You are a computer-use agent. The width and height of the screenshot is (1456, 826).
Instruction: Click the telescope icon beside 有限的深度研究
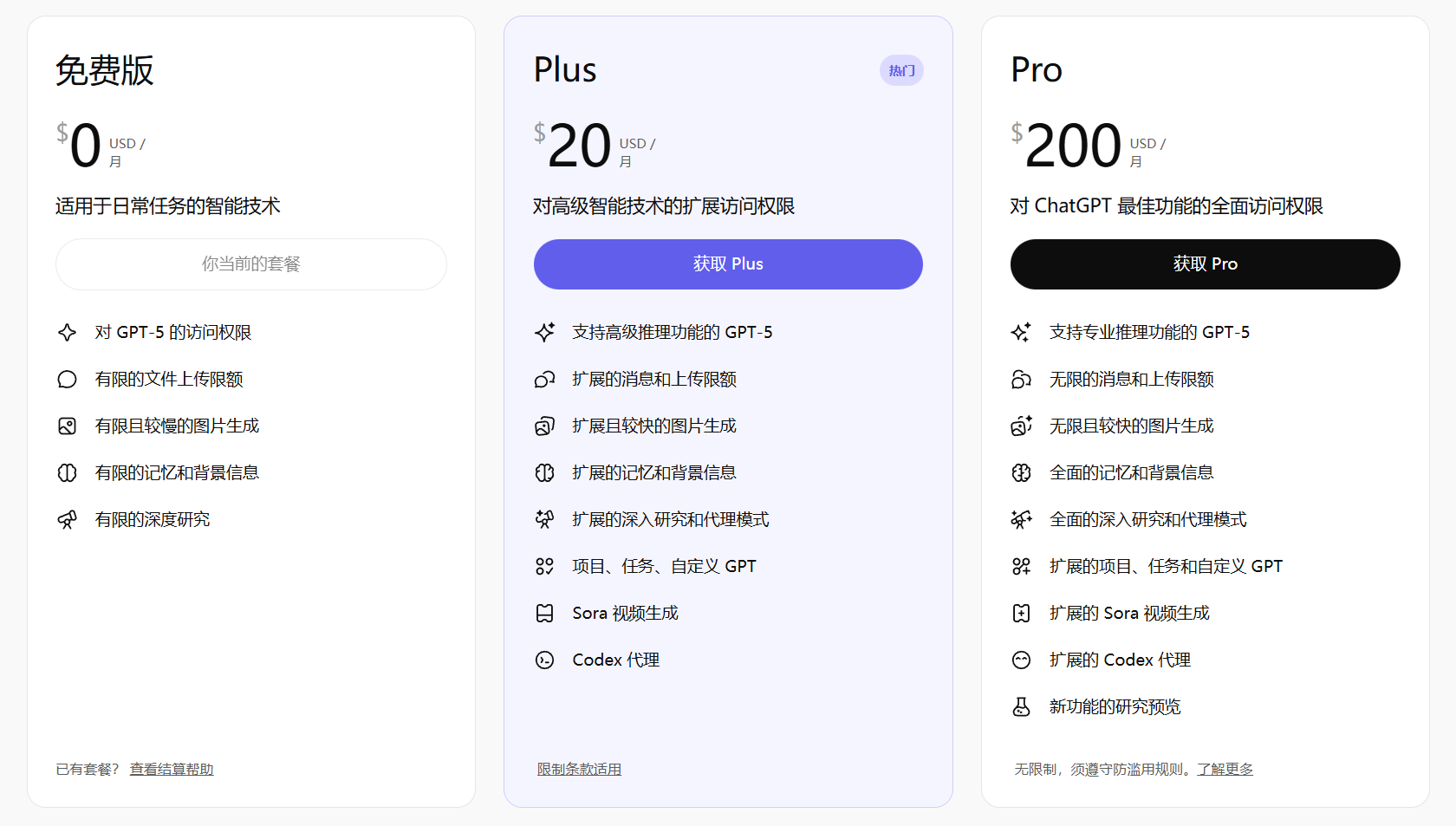[x=68, y=520]
